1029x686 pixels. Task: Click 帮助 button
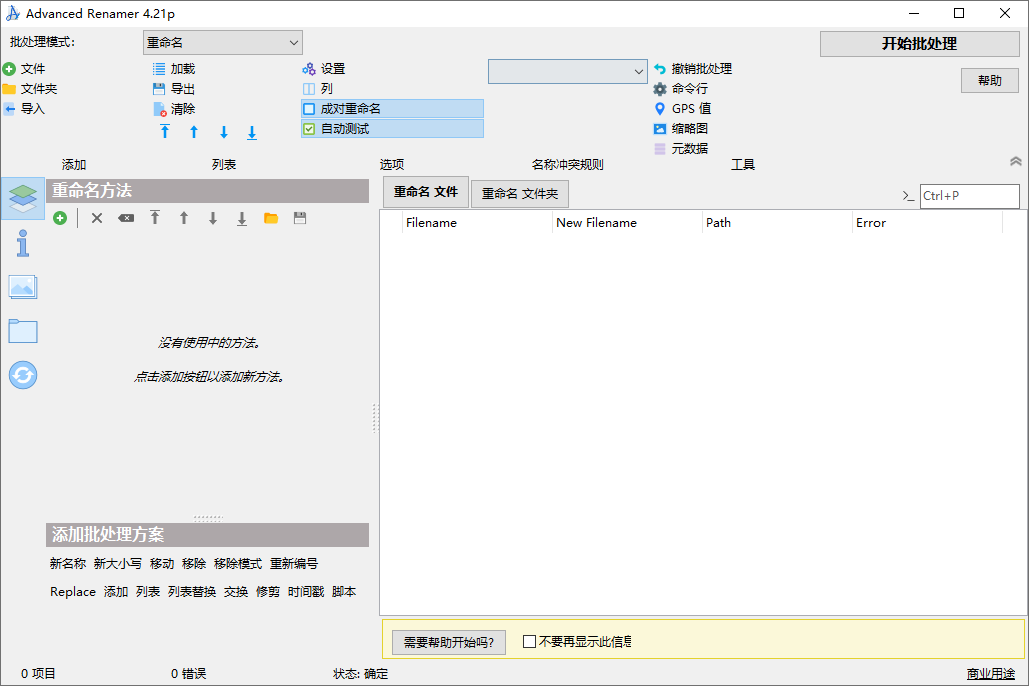point(990,81)
